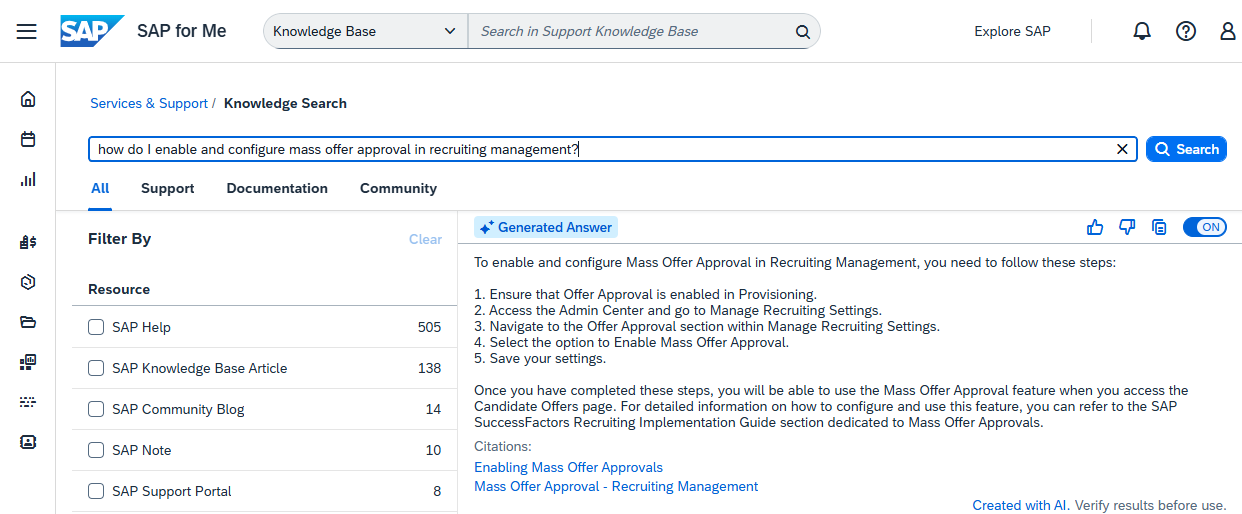Switch to the Support tab
The height and width of the screenshot is (514, 1242).
[x=168, y=188]
